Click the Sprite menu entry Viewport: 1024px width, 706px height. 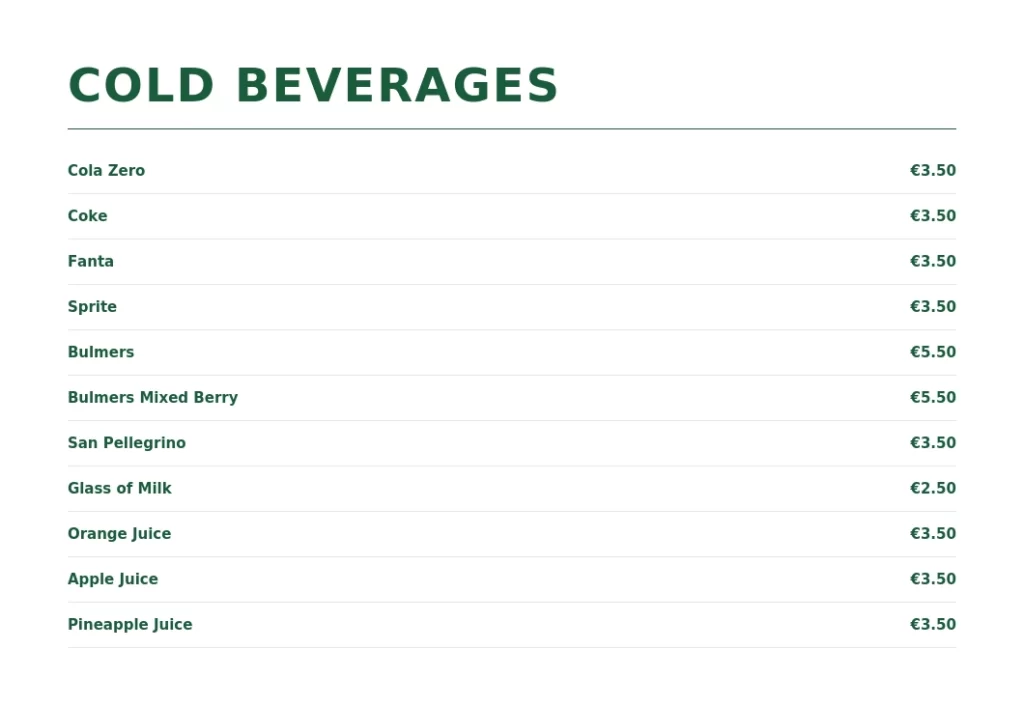point(92,307)
